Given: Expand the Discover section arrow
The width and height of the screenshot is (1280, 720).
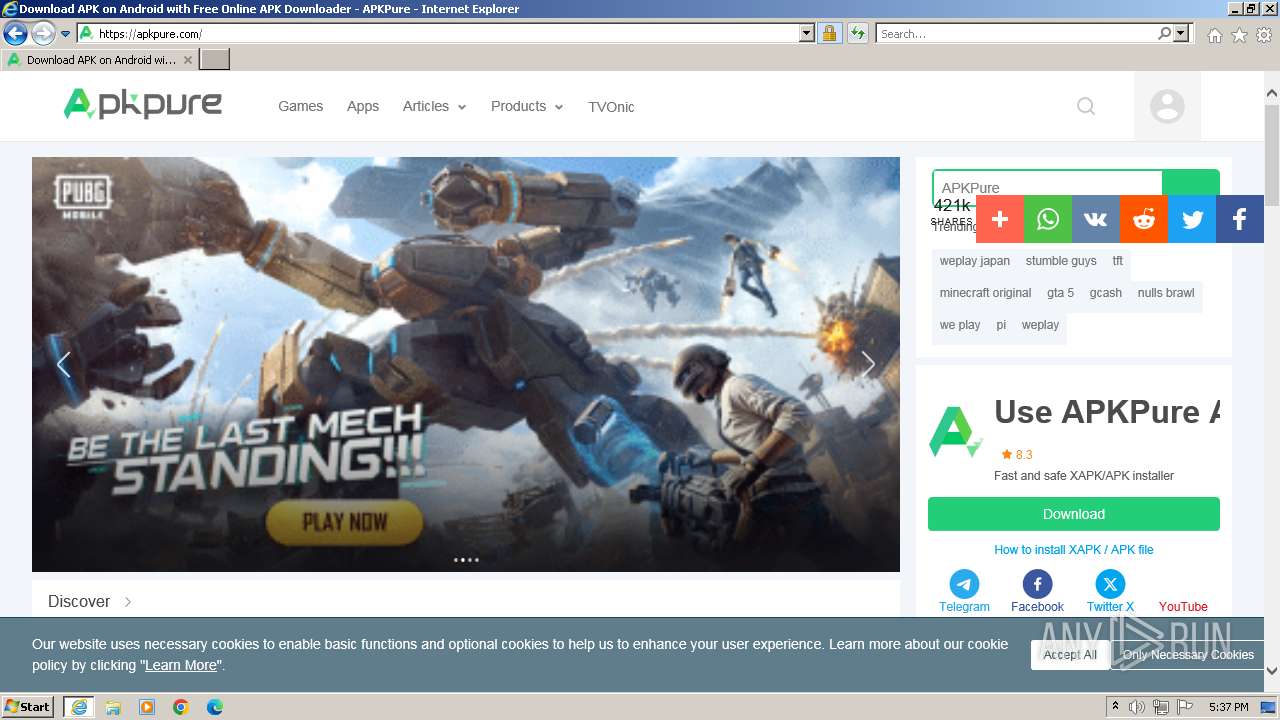Looking at the screenshot, I should click(x=128, y=602).
